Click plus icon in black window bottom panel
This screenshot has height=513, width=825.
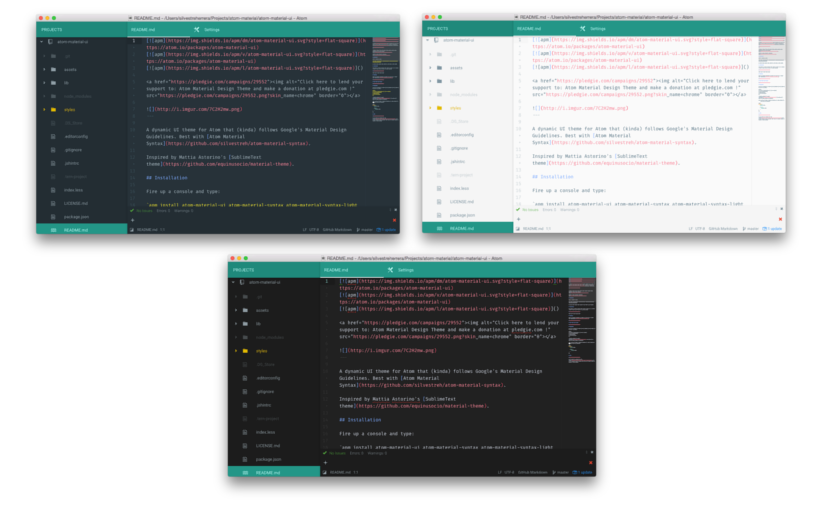point(325,463)
